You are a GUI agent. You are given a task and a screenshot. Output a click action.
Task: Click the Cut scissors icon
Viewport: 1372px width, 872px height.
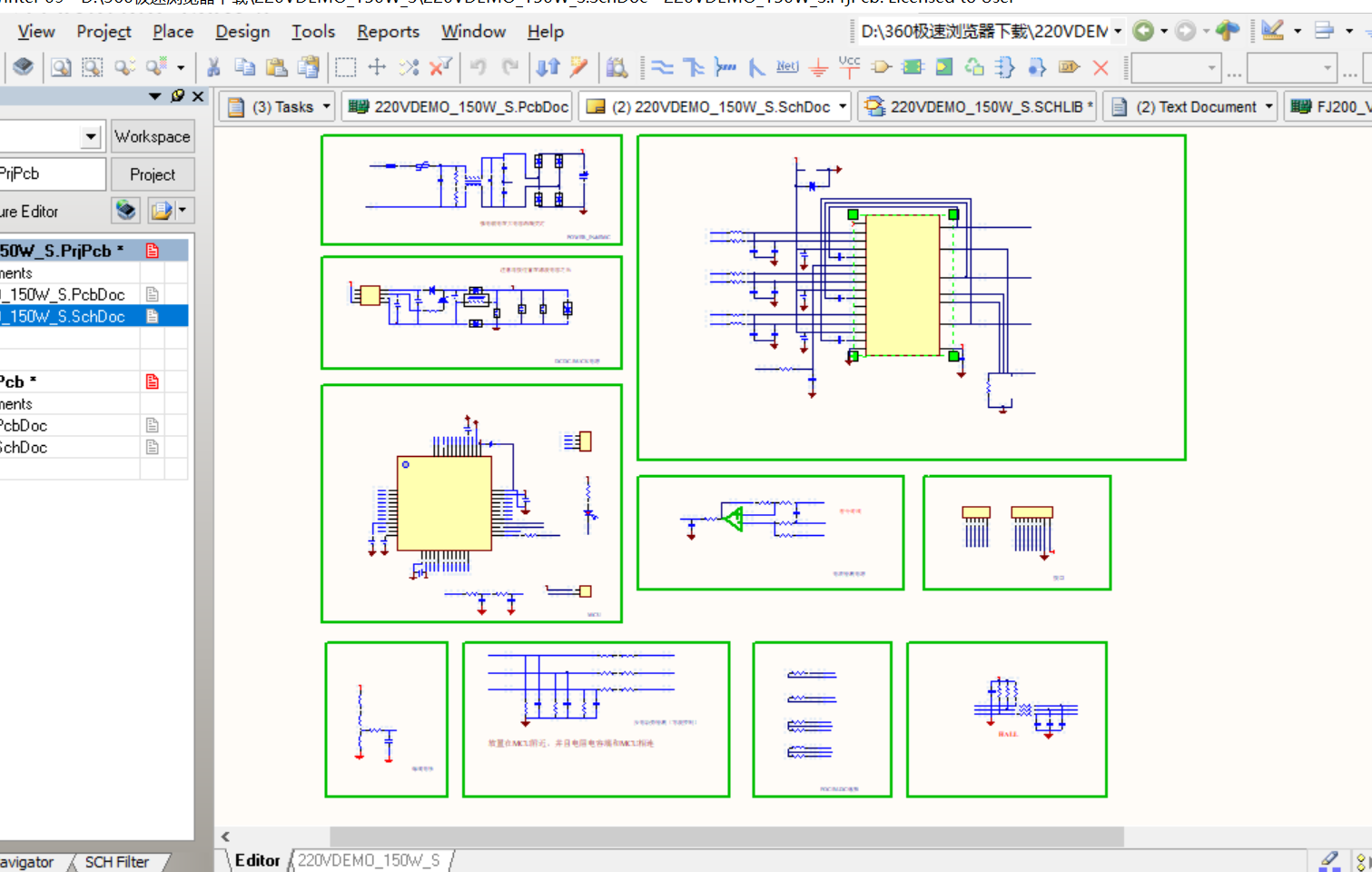point(213,66)
